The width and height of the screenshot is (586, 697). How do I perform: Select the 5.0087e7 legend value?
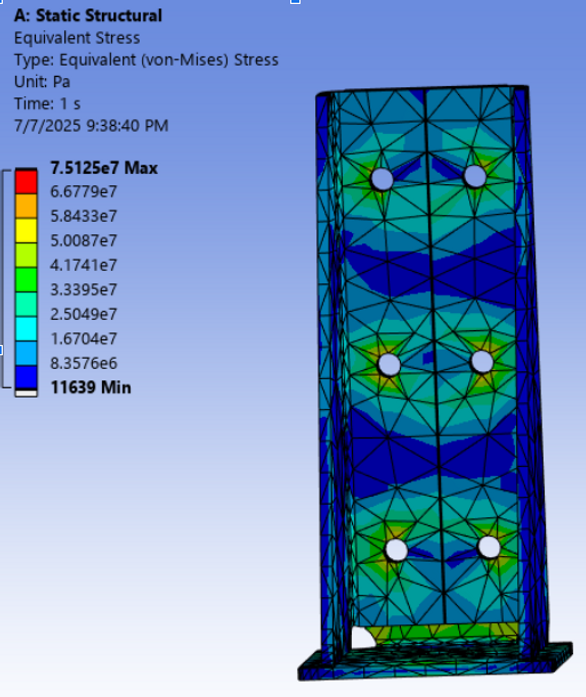click(84, 240)
